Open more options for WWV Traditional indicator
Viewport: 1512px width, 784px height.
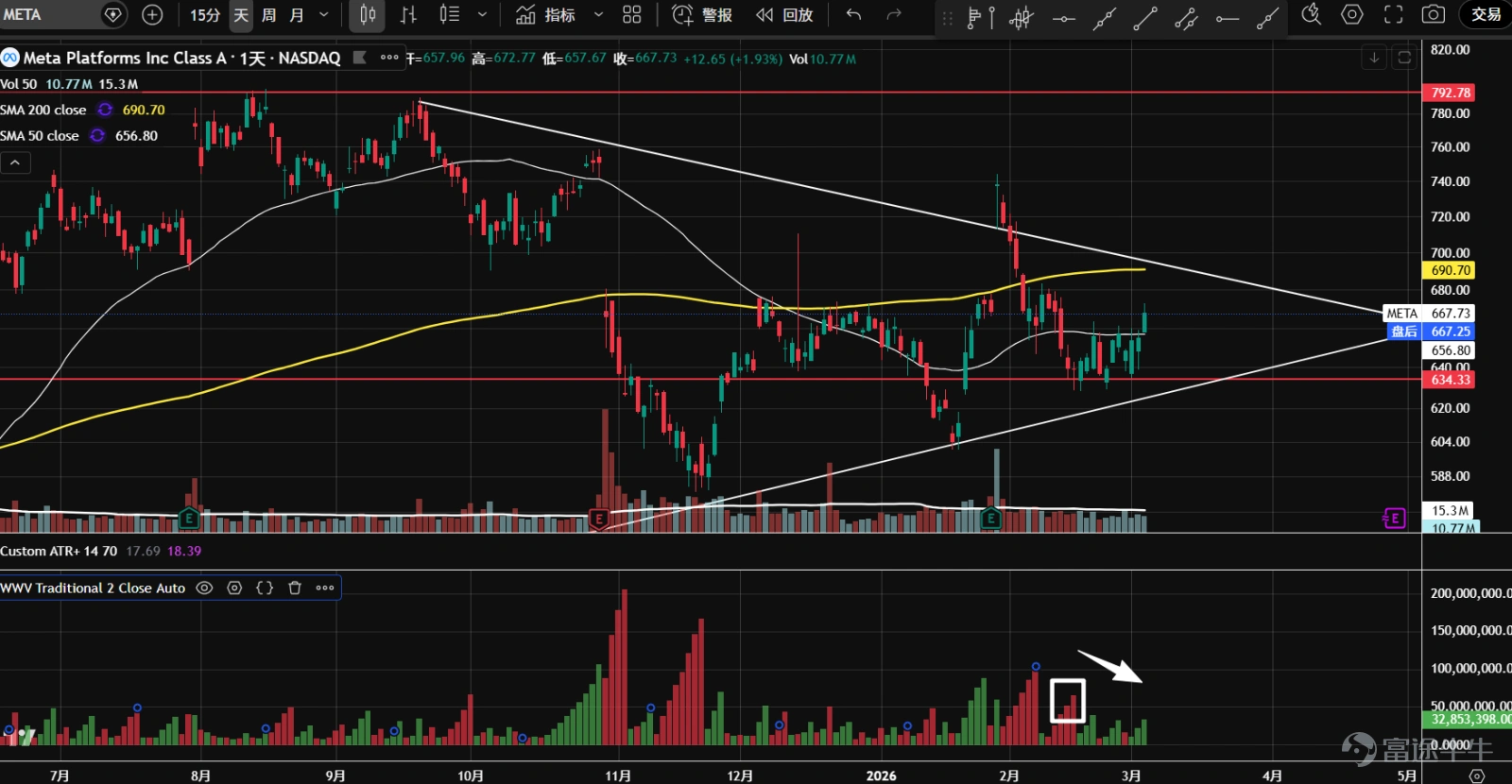pyautogui.click(x=325, y=588)
